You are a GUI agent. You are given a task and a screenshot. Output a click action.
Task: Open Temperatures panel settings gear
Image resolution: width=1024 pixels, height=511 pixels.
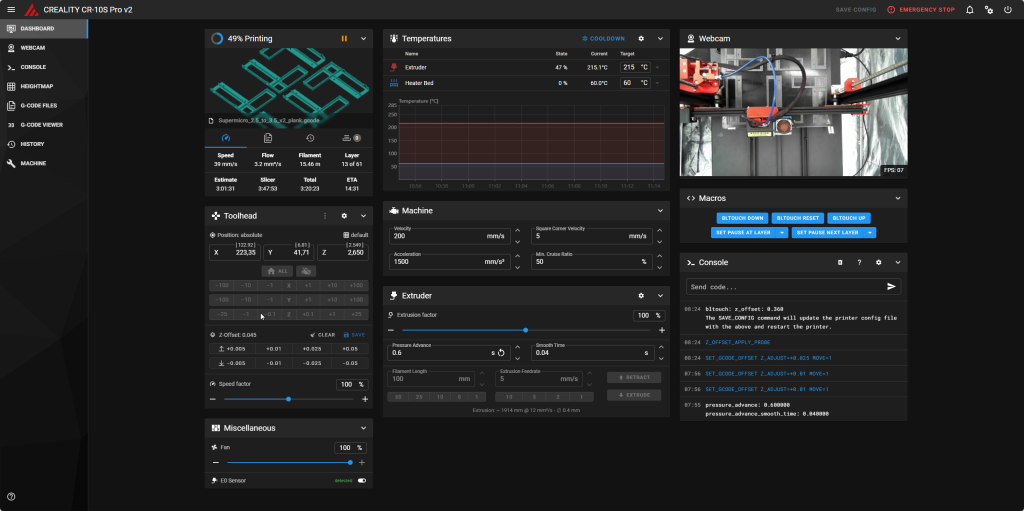641,39
